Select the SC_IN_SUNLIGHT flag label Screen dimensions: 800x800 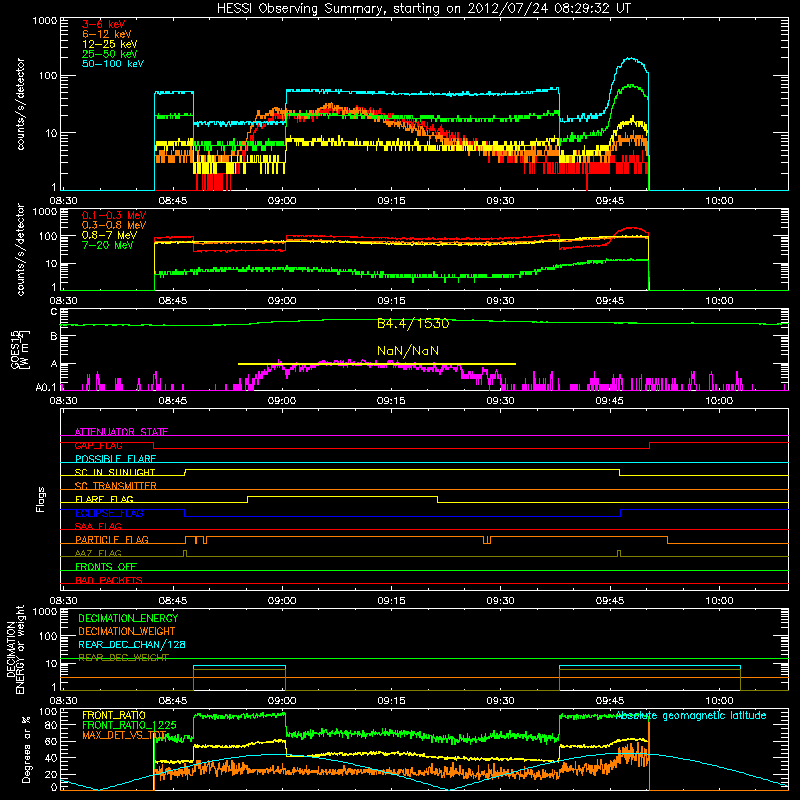(115, 472)
